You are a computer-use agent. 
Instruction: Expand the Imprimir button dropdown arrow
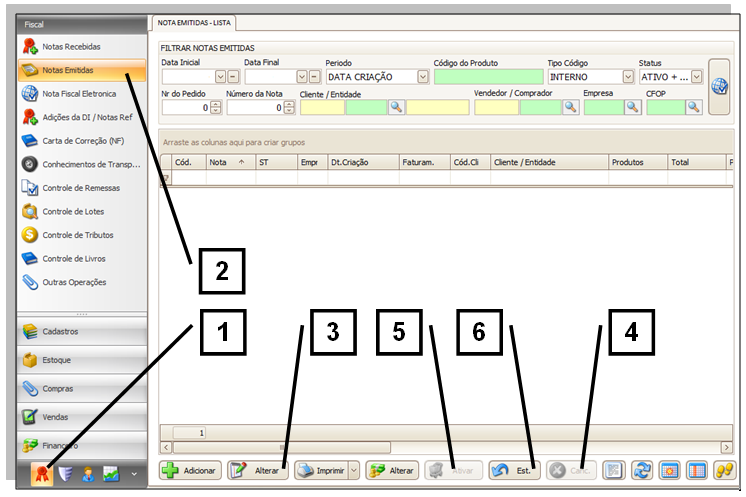(353, 470)
